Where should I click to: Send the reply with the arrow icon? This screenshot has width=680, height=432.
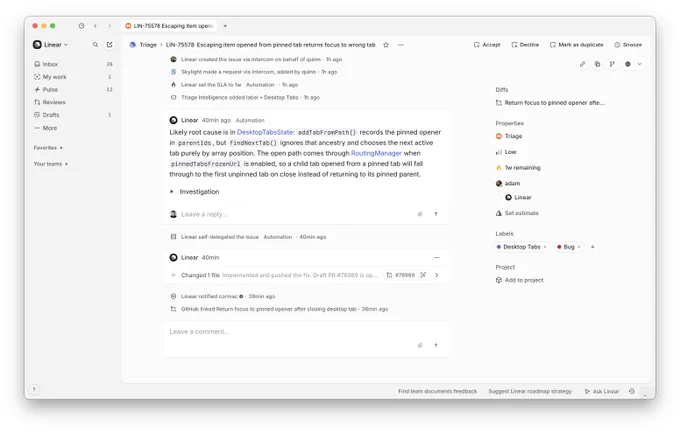point(436,214)
